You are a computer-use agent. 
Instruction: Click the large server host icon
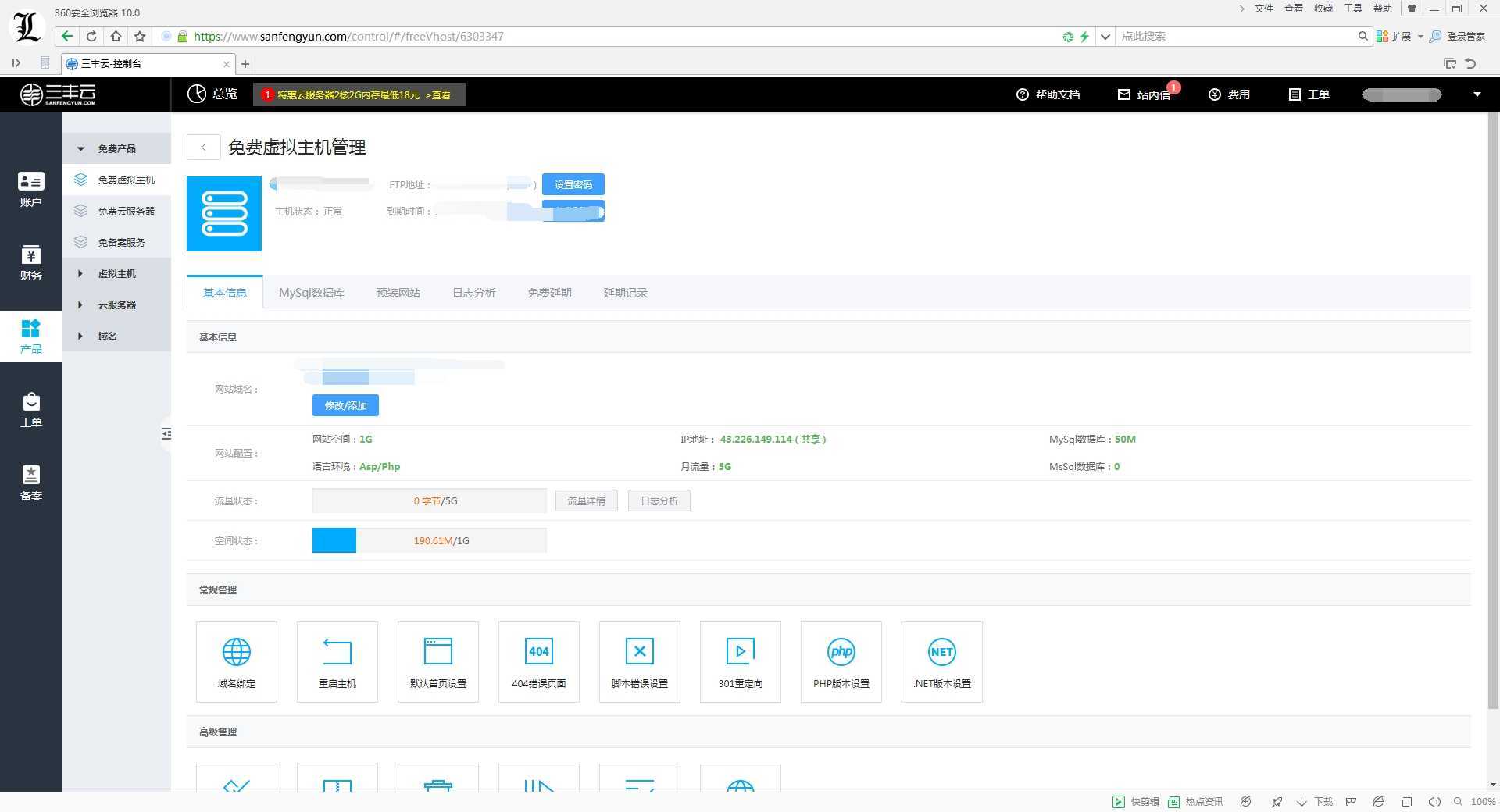[224, 214]
